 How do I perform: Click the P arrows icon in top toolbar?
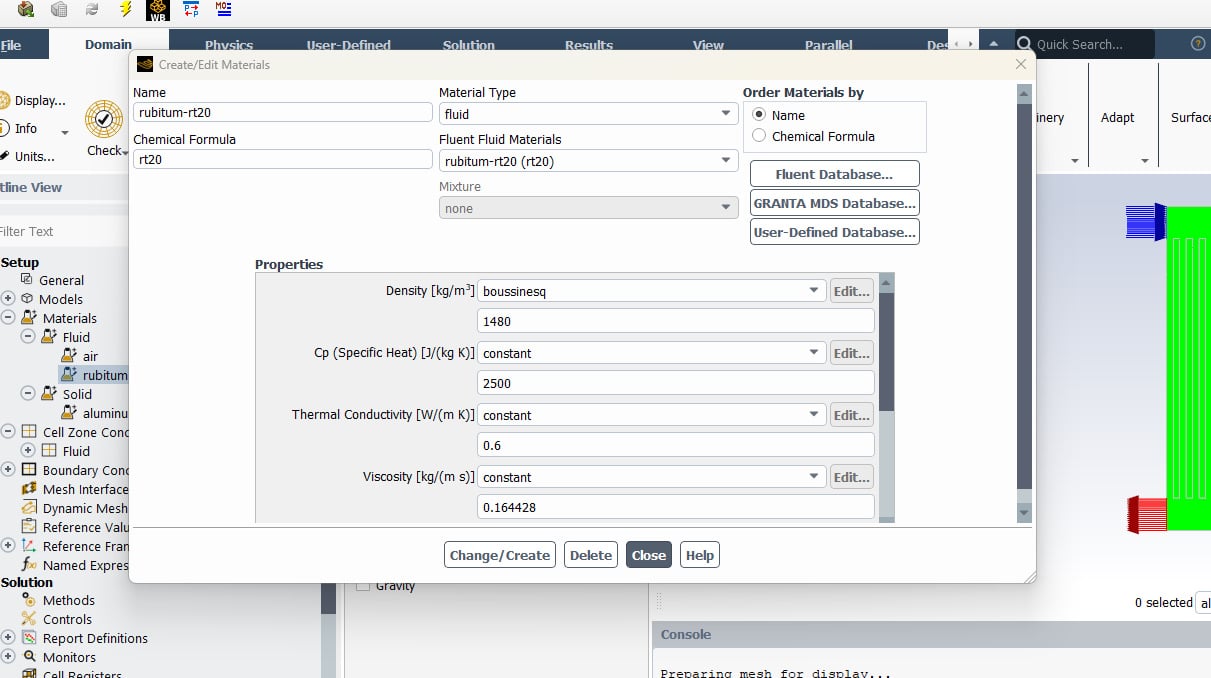point(190,10)
